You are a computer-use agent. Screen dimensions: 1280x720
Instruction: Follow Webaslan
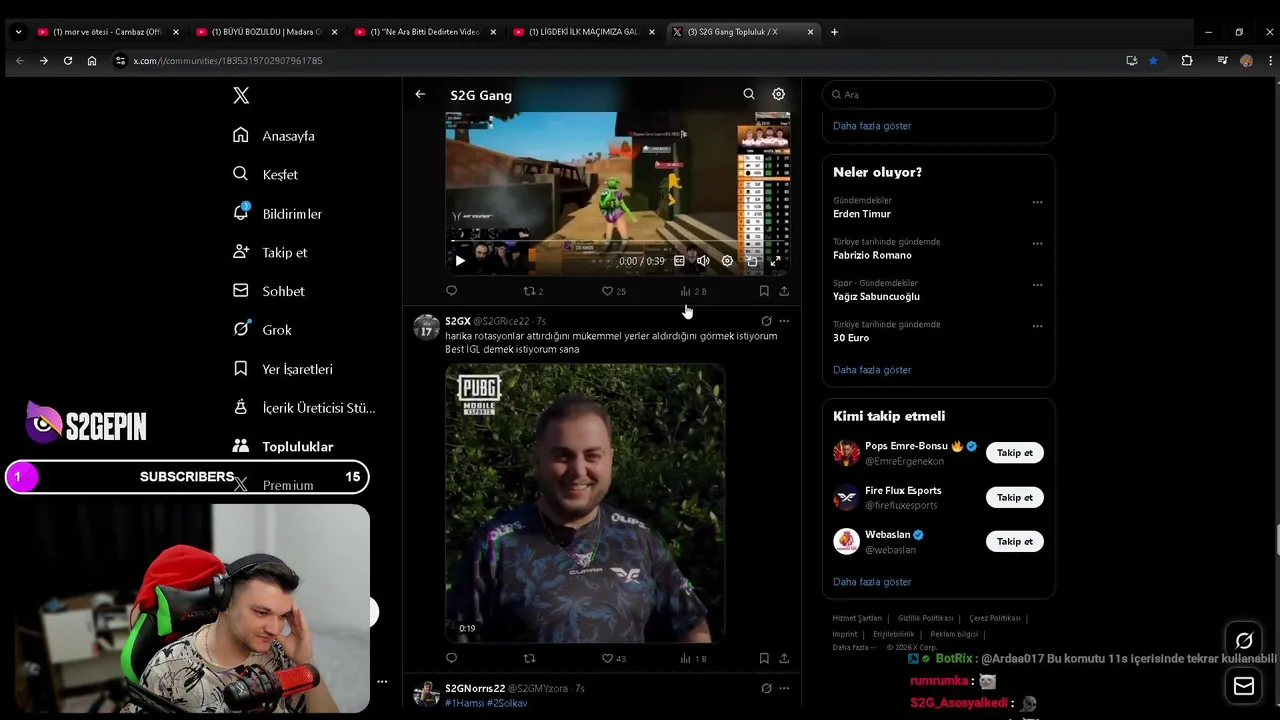tap(1014, 541)
